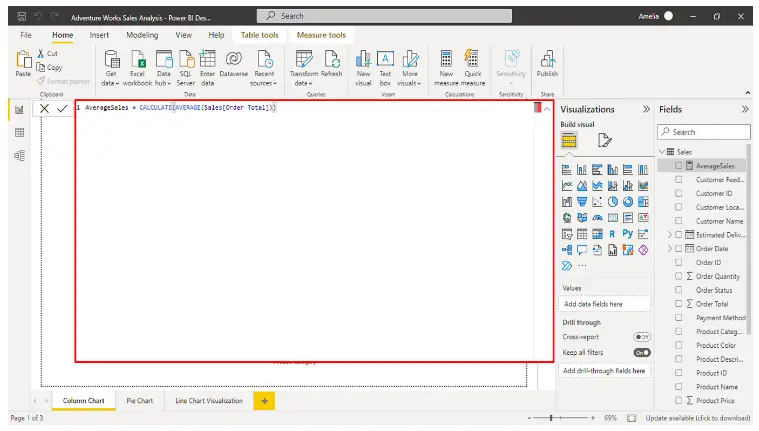This screenshot has height=431, width=759.
Task: Collapse the Sales table in Fields
Action: point(661,151)
